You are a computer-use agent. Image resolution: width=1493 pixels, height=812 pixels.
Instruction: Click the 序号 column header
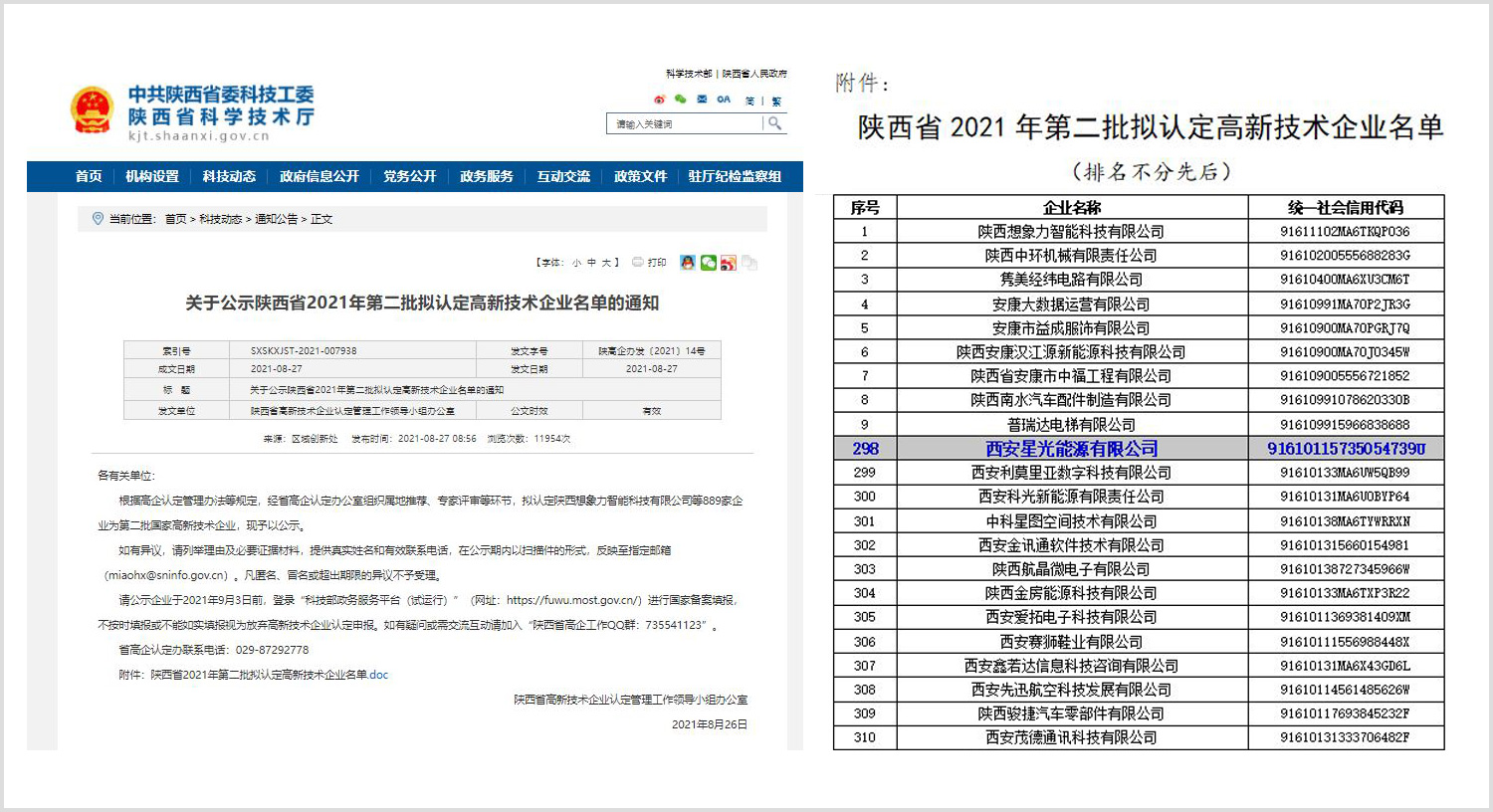coord(865,207)
